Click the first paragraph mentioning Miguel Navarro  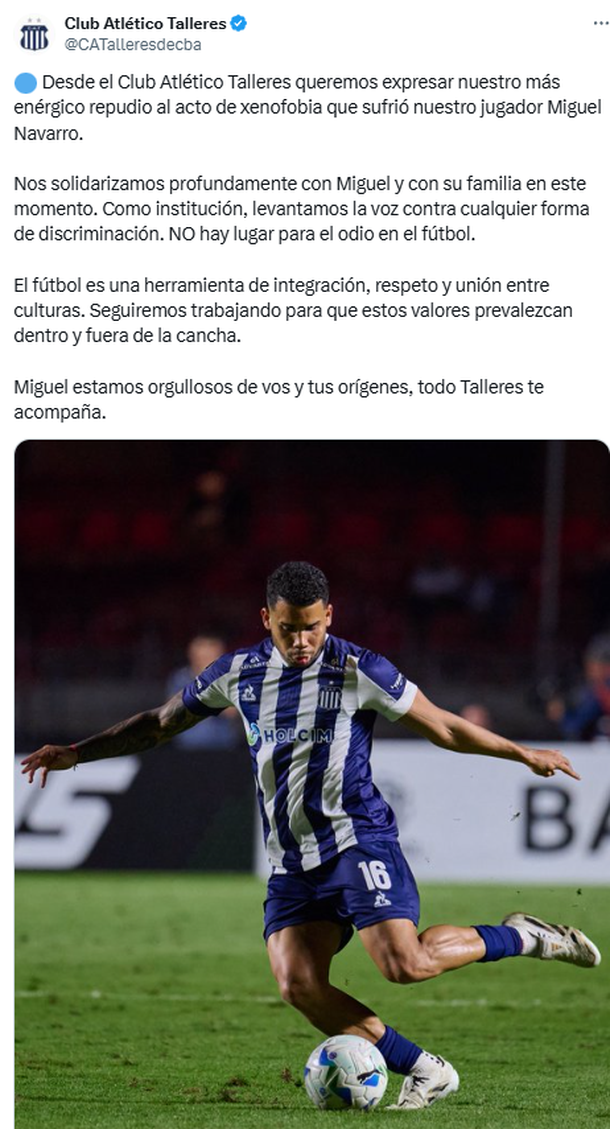pos(308,107)
